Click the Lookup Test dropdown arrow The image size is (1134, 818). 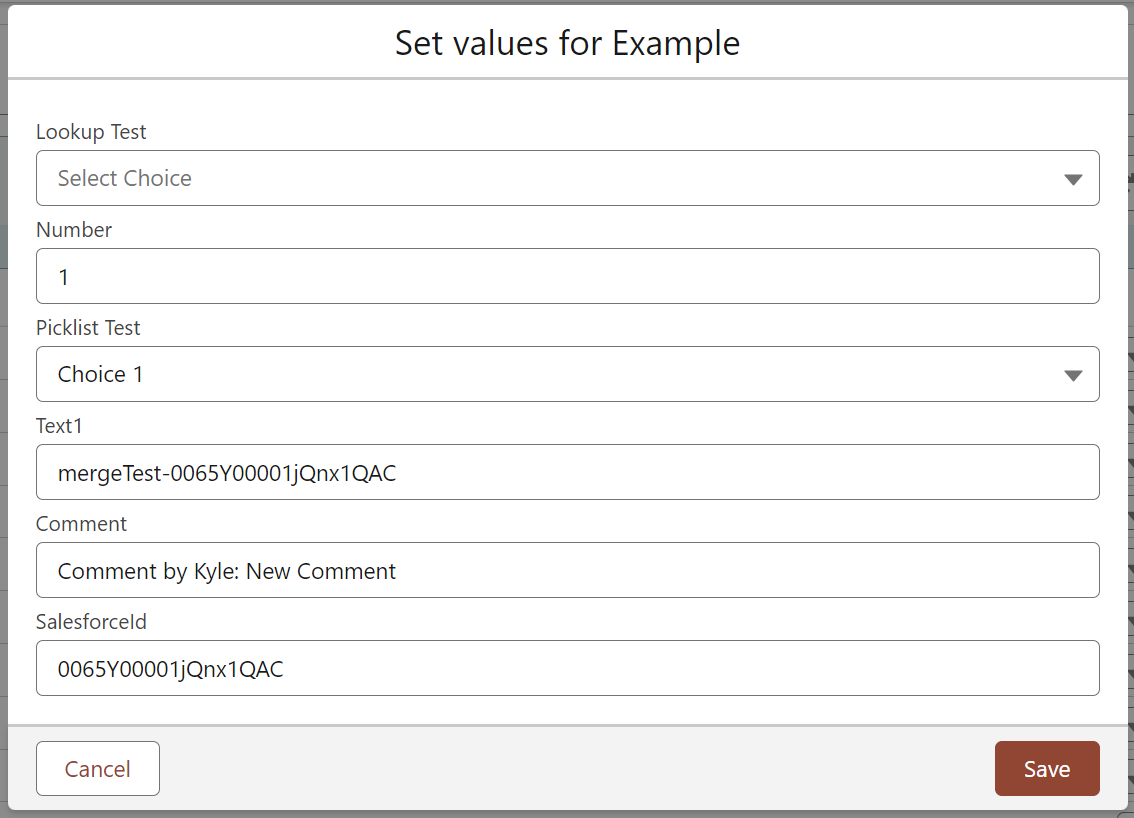(x=1073, y=179)
